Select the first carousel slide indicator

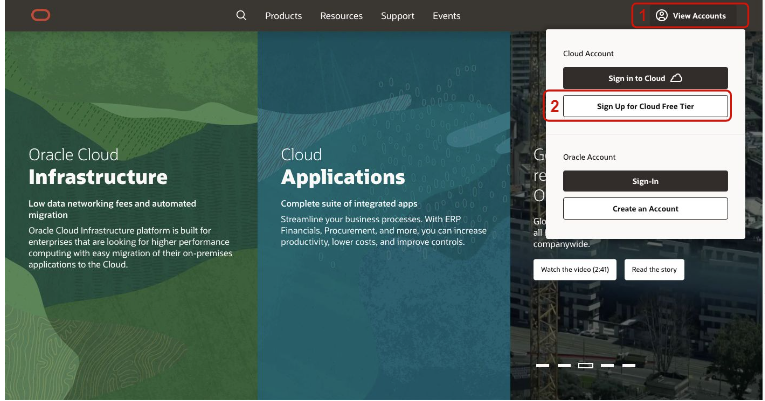543,365
